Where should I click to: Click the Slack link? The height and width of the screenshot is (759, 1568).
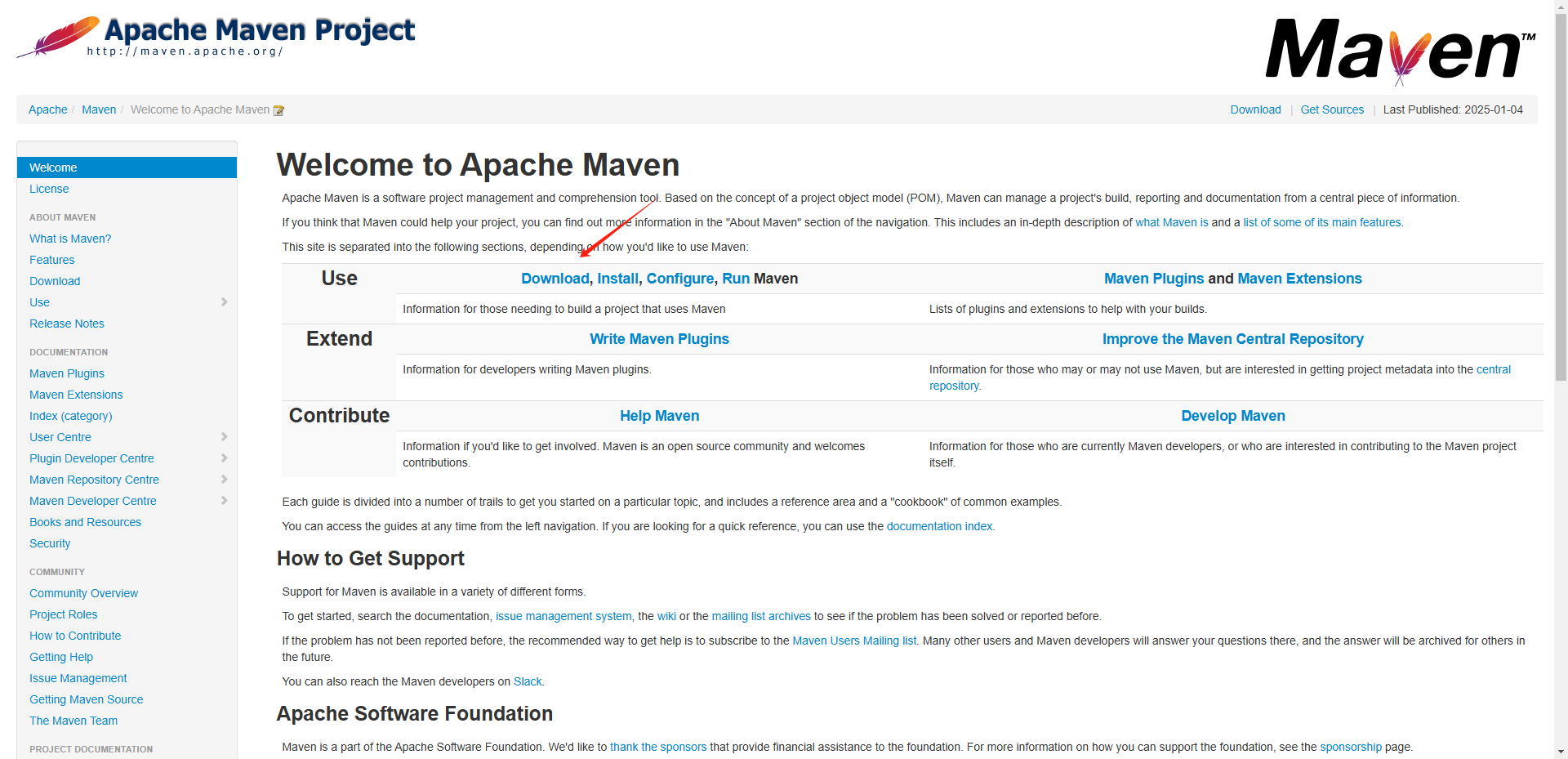(x=528, y=681)
